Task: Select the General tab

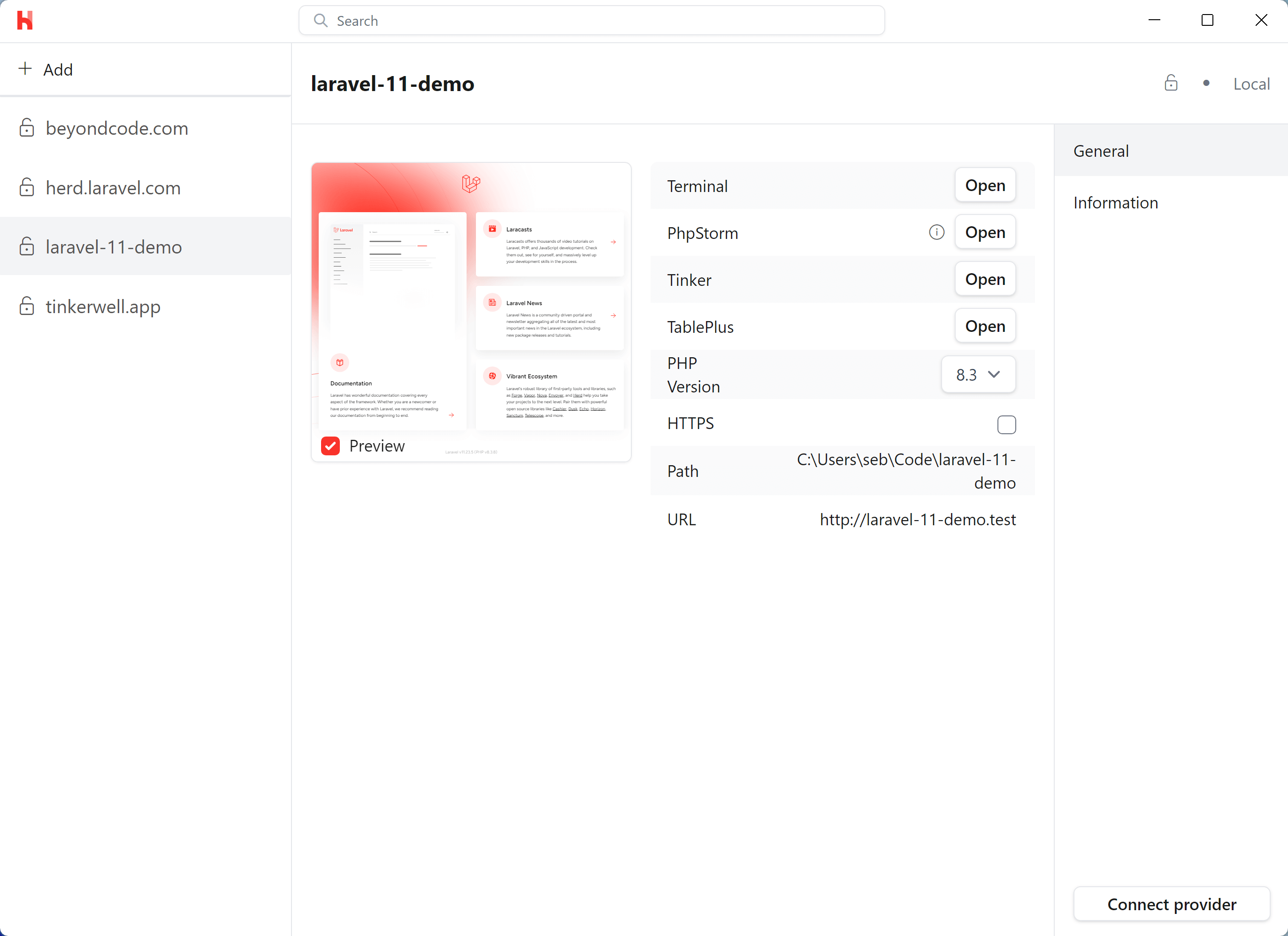Action: click(1101, 151)
